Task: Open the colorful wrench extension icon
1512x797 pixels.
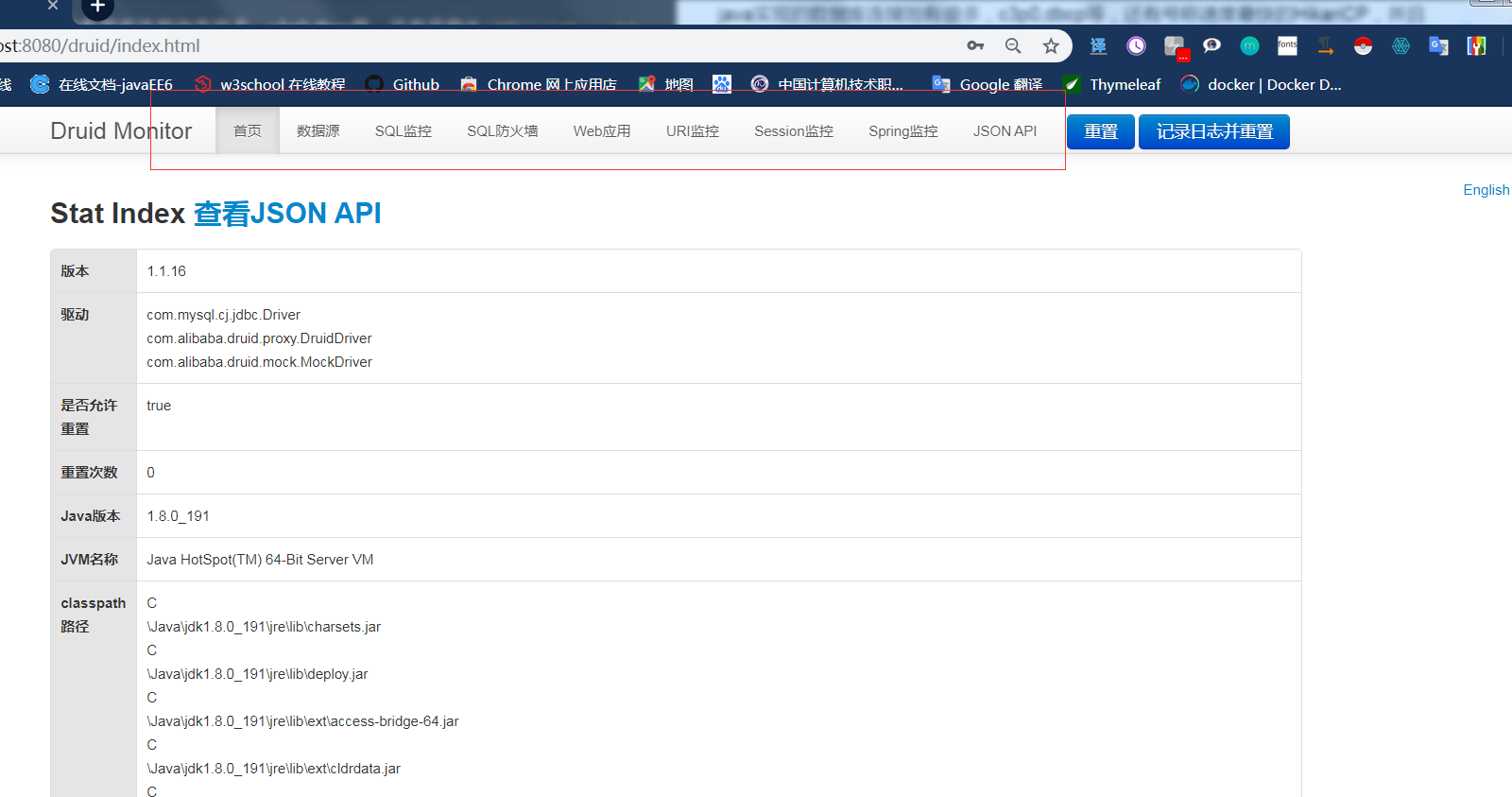Action: click(1476, 45)
